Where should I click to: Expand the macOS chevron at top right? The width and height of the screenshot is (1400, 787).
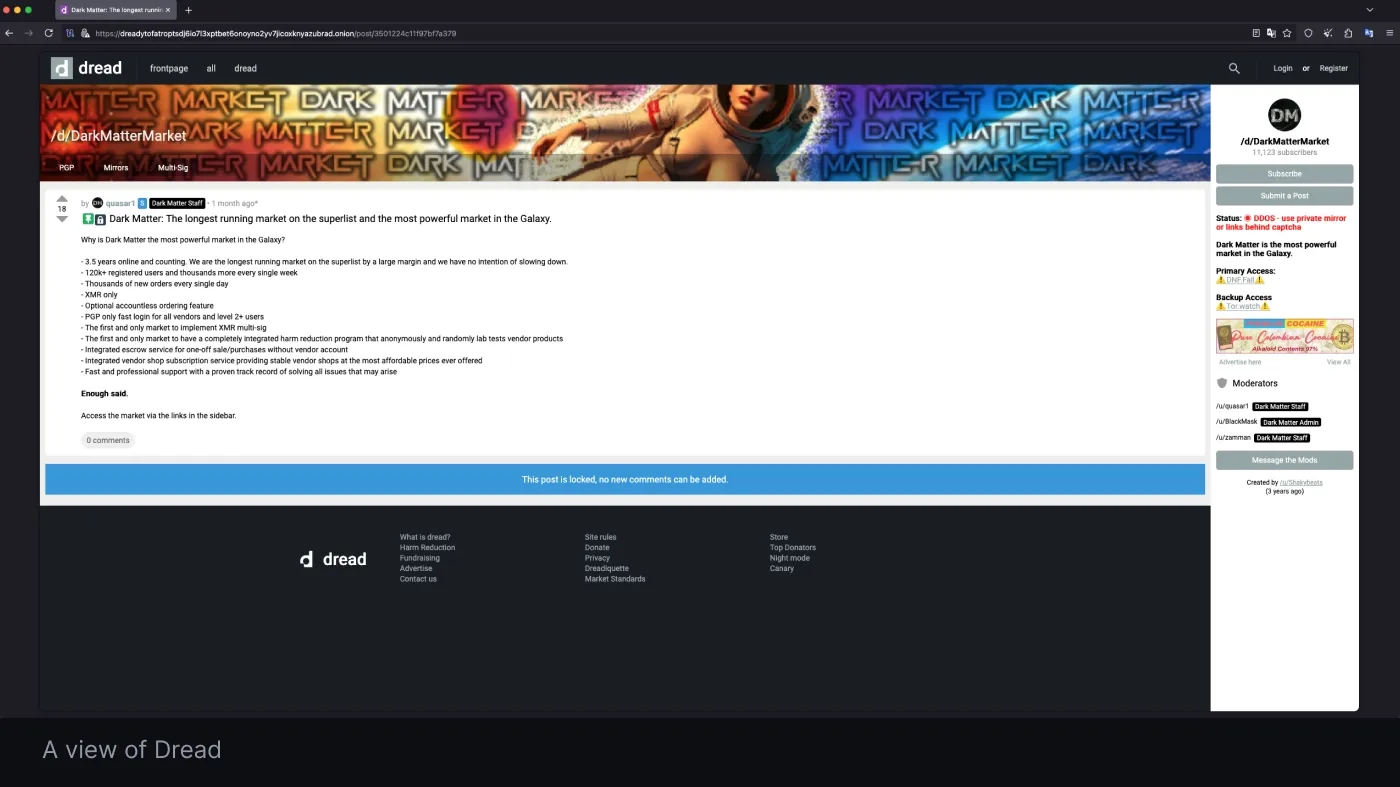point(1371,9)
